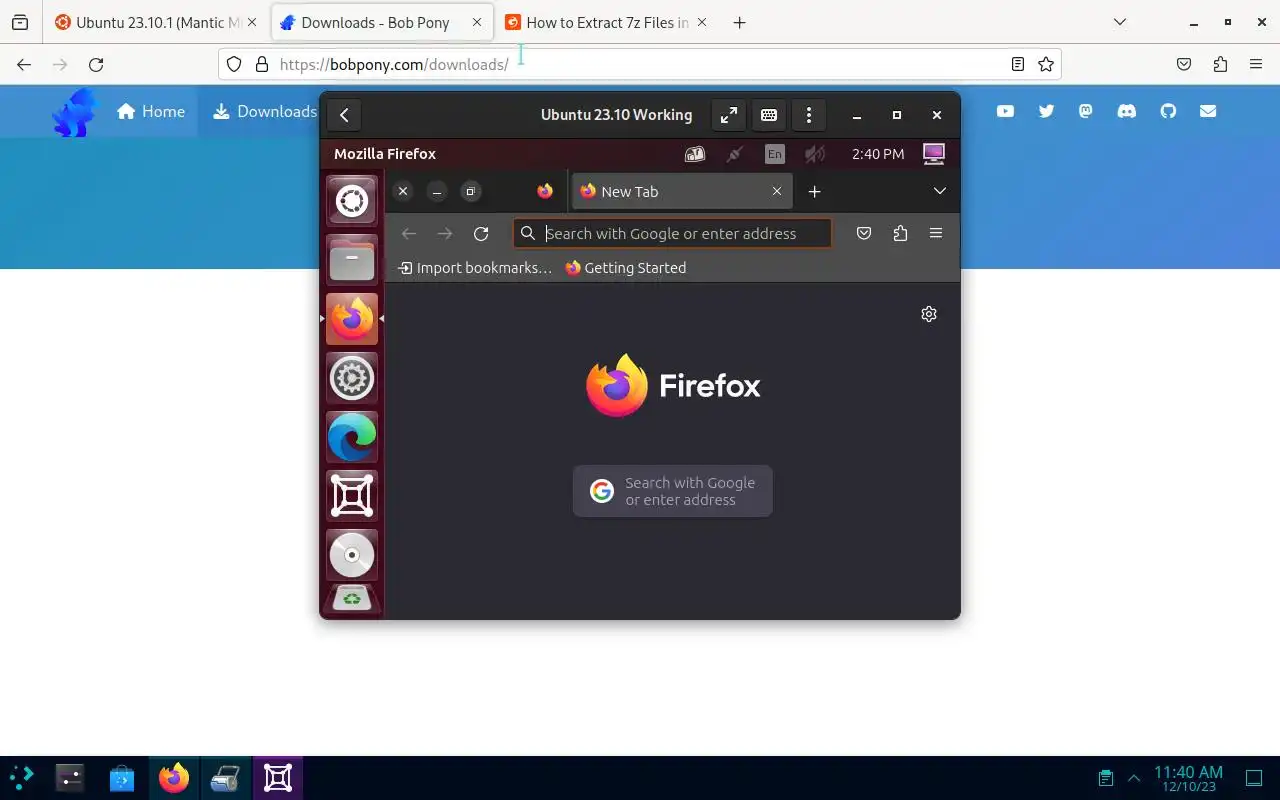Open System Settings from Unity launcher
The height and width of the screenshot is (800, 1280).
point(352,378)
